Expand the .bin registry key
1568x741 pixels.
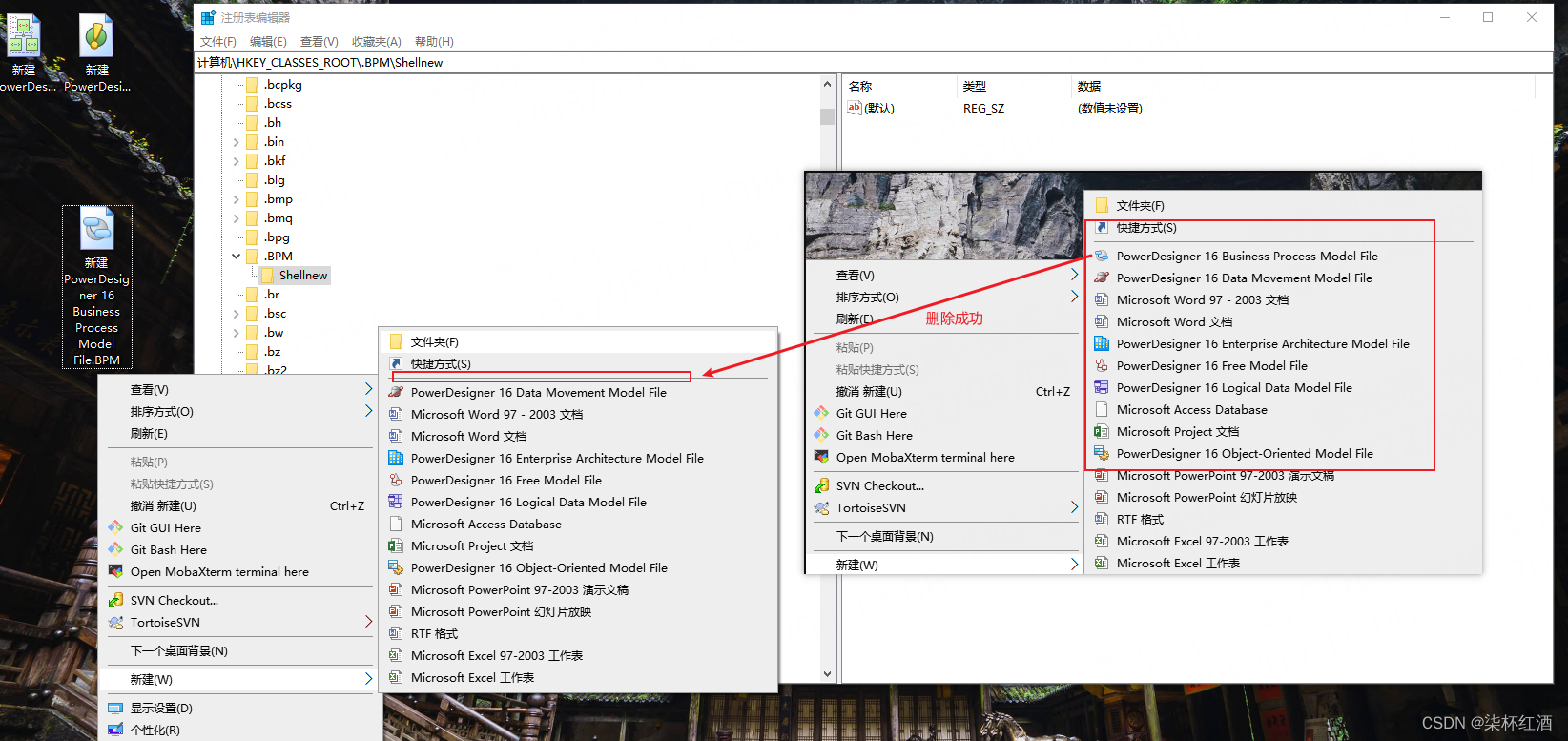(237, 142)
